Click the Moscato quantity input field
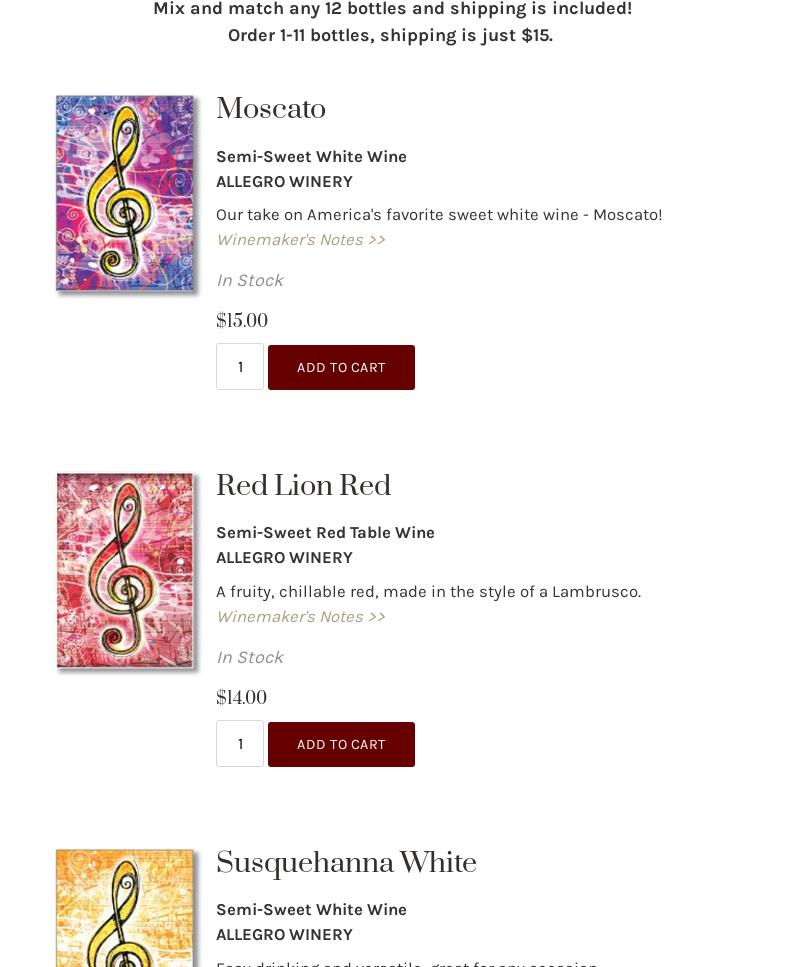 pyautogui.click(x=240, y=367)
